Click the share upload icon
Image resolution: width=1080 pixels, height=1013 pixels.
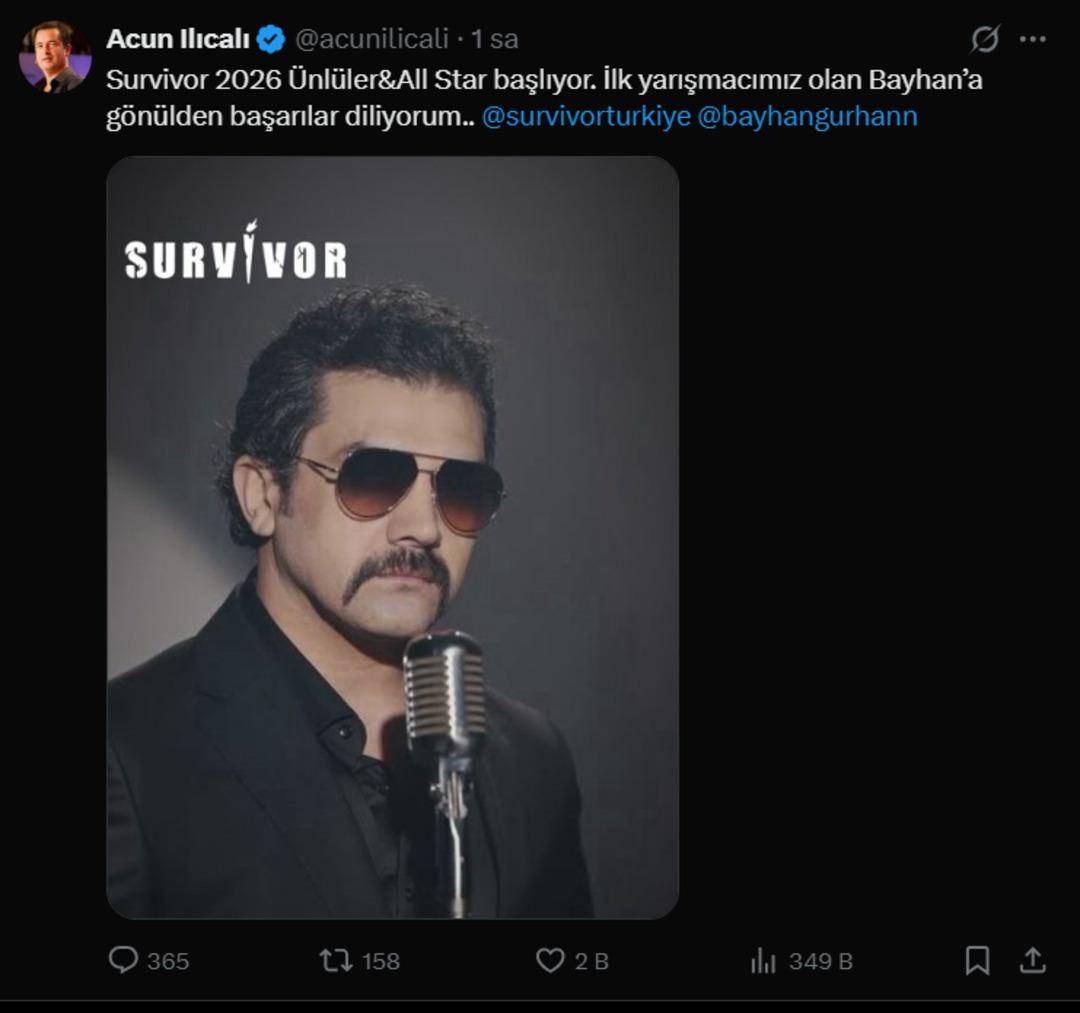coord(1032,961)
